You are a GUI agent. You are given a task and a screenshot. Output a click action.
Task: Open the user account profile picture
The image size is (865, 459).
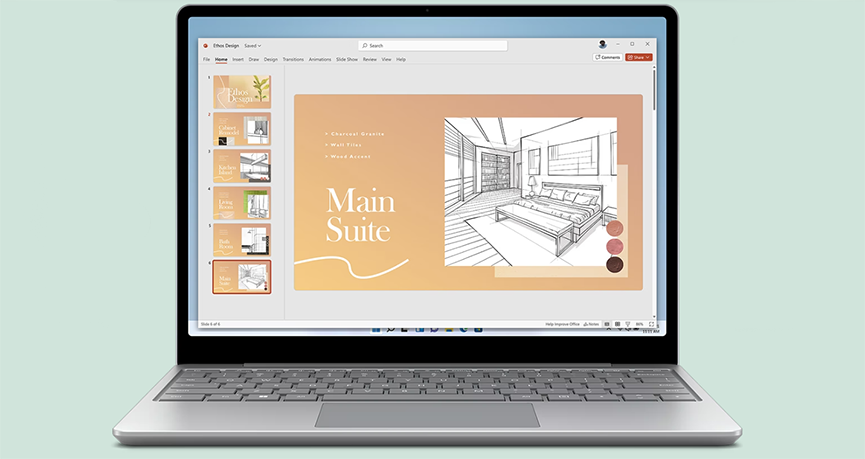pyautogui.click(x=603, y=45)
